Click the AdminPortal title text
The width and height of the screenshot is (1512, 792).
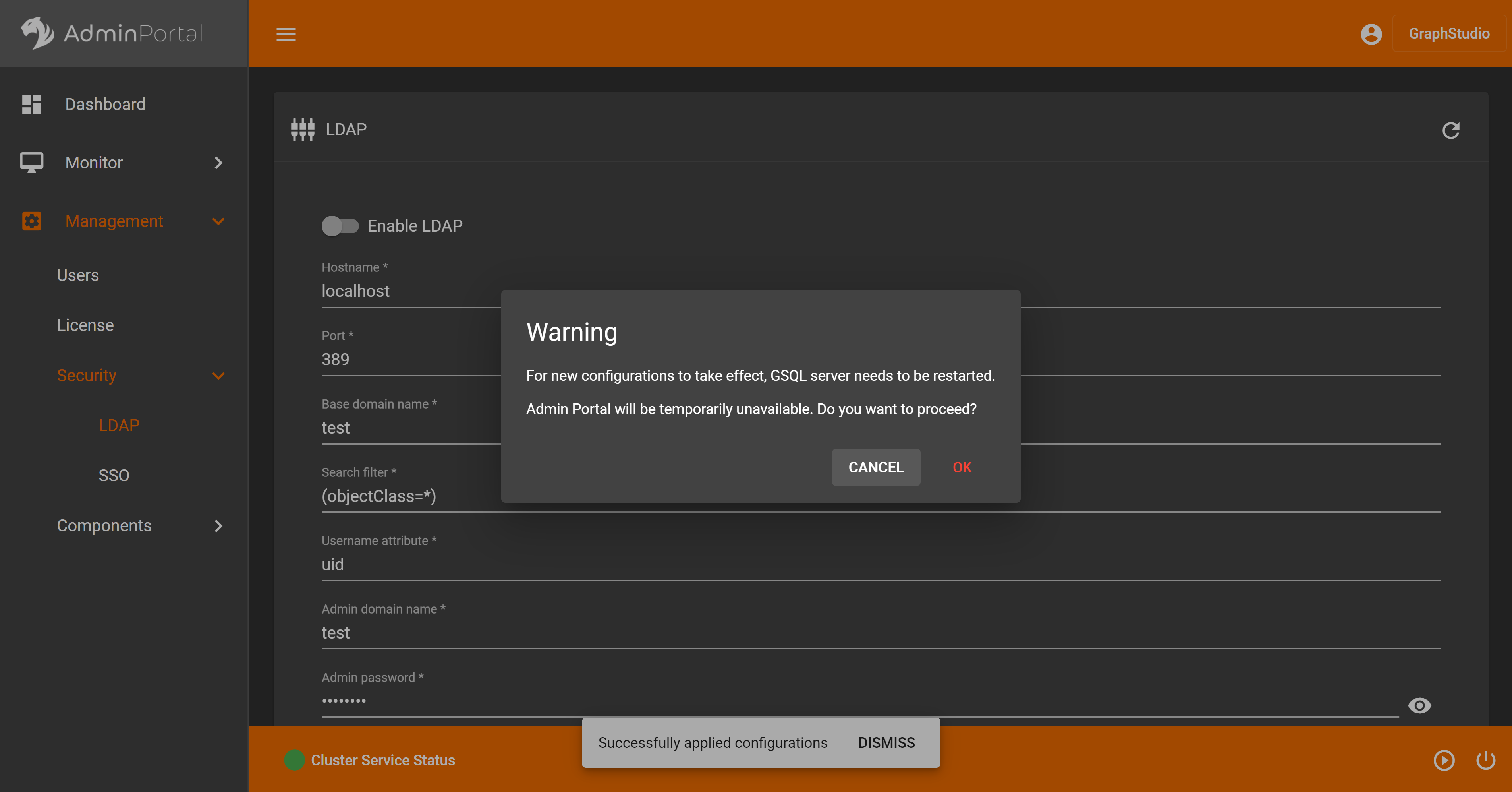click(133, 33)
